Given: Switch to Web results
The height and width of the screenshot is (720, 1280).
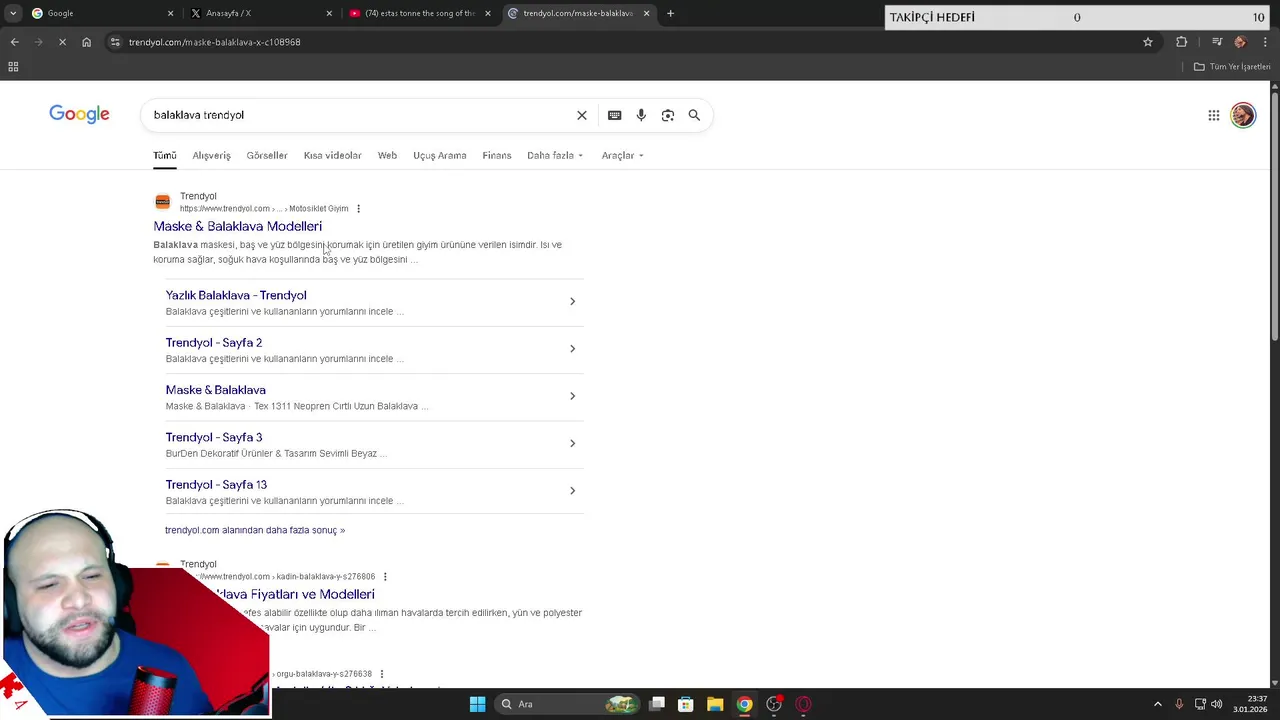Looking at the screenshot, I should [387, 155].
